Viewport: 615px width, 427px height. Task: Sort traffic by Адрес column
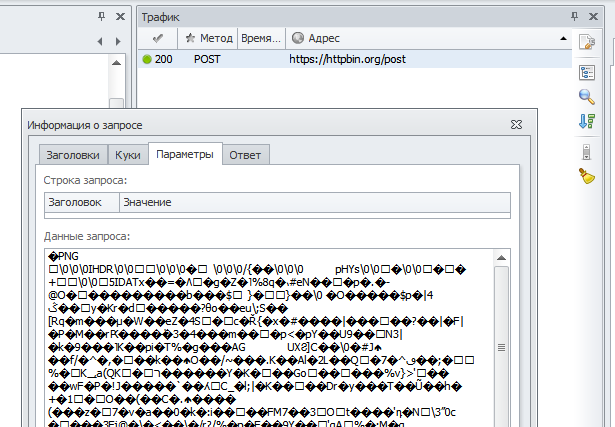(428, 38)
